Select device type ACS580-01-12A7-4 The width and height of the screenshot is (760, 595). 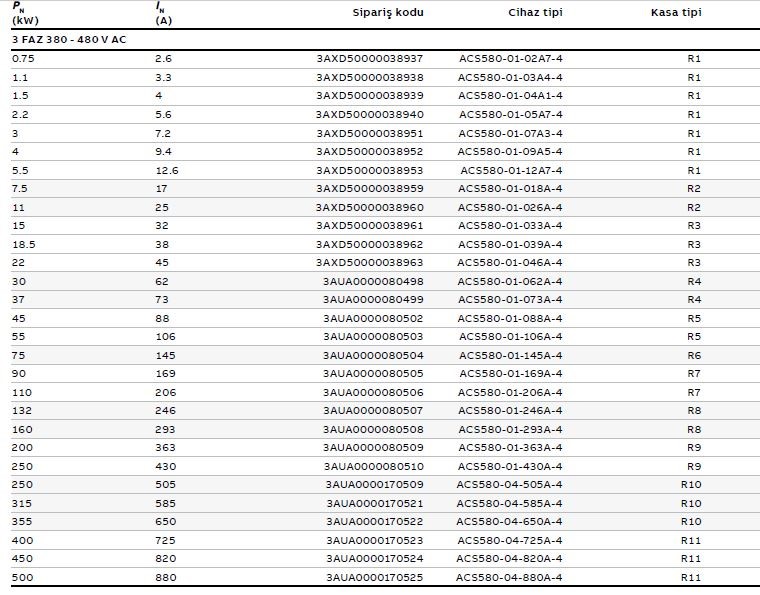pyautogui.click(x=511, y=171)
